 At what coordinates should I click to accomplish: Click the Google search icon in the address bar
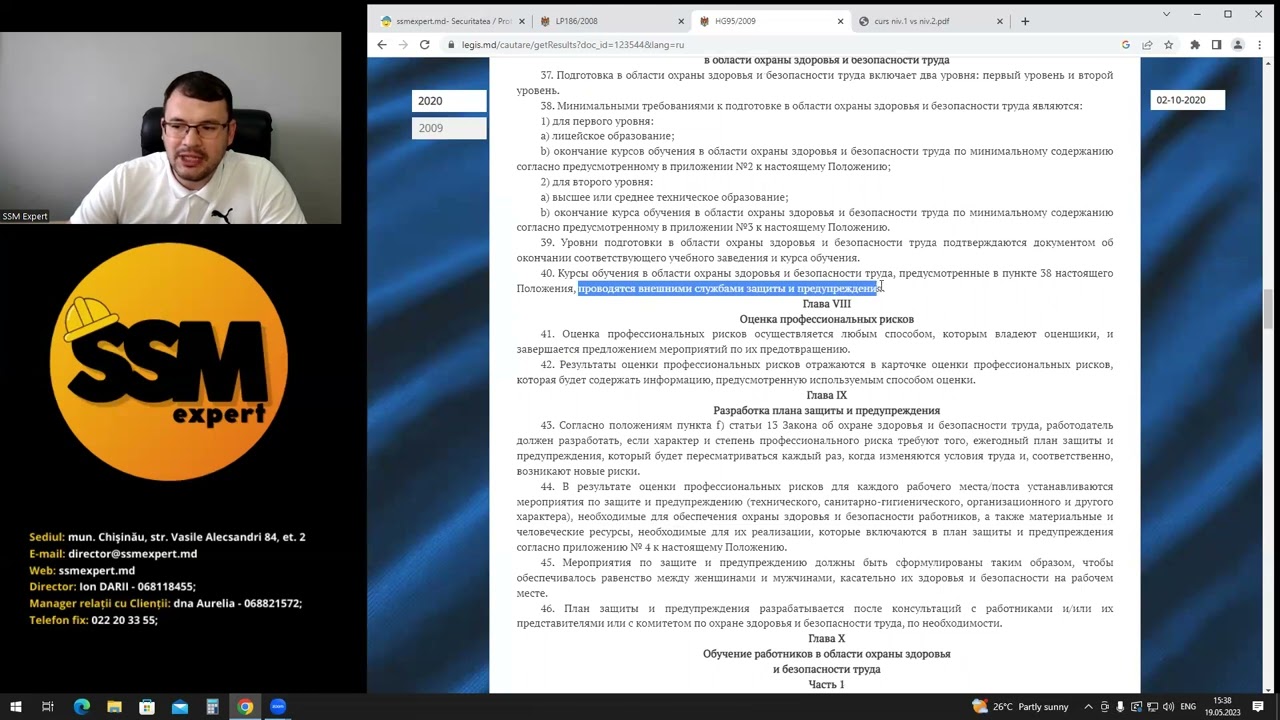click(x=1126, y=45)
